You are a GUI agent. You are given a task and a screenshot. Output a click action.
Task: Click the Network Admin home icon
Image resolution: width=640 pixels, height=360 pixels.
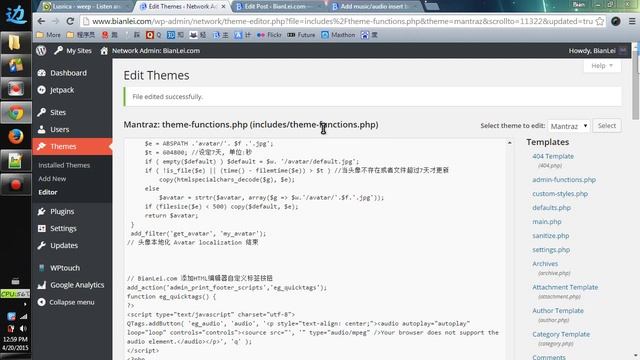point(104,51)
